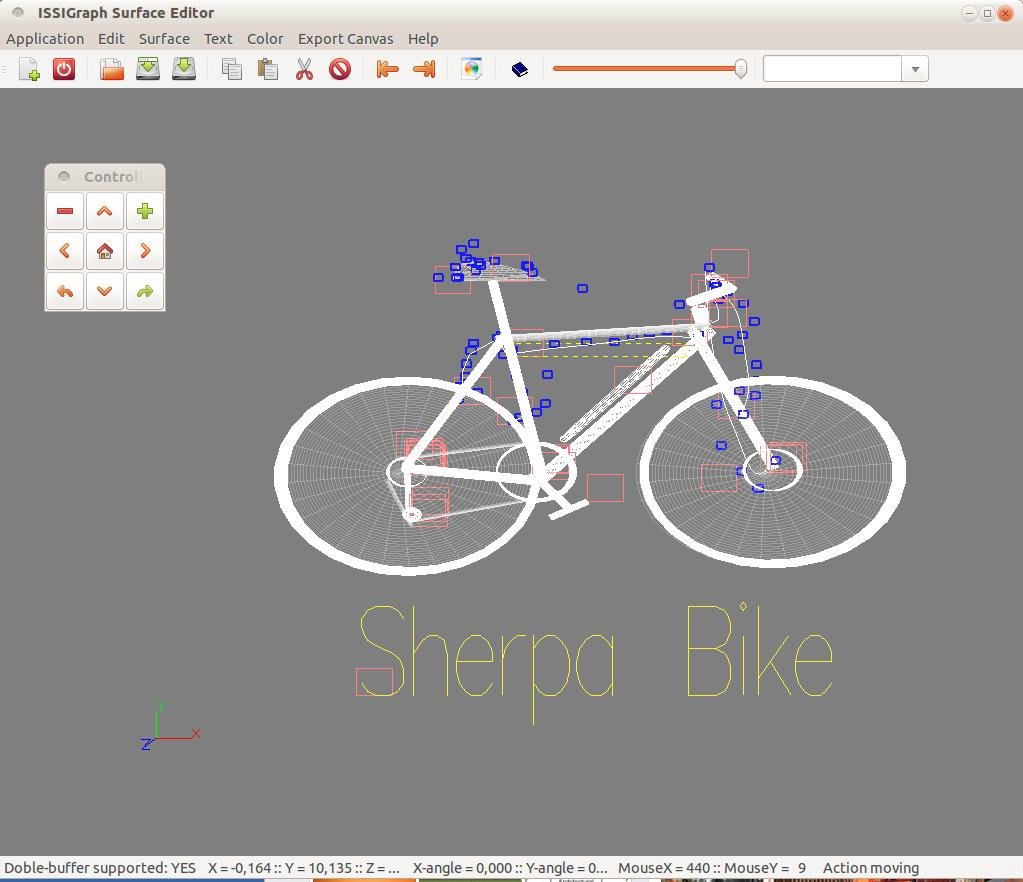The image size is (1023, 882).
Task: Click the left-pointing orange arrow toolbar icon
Action: click(388, 69)
